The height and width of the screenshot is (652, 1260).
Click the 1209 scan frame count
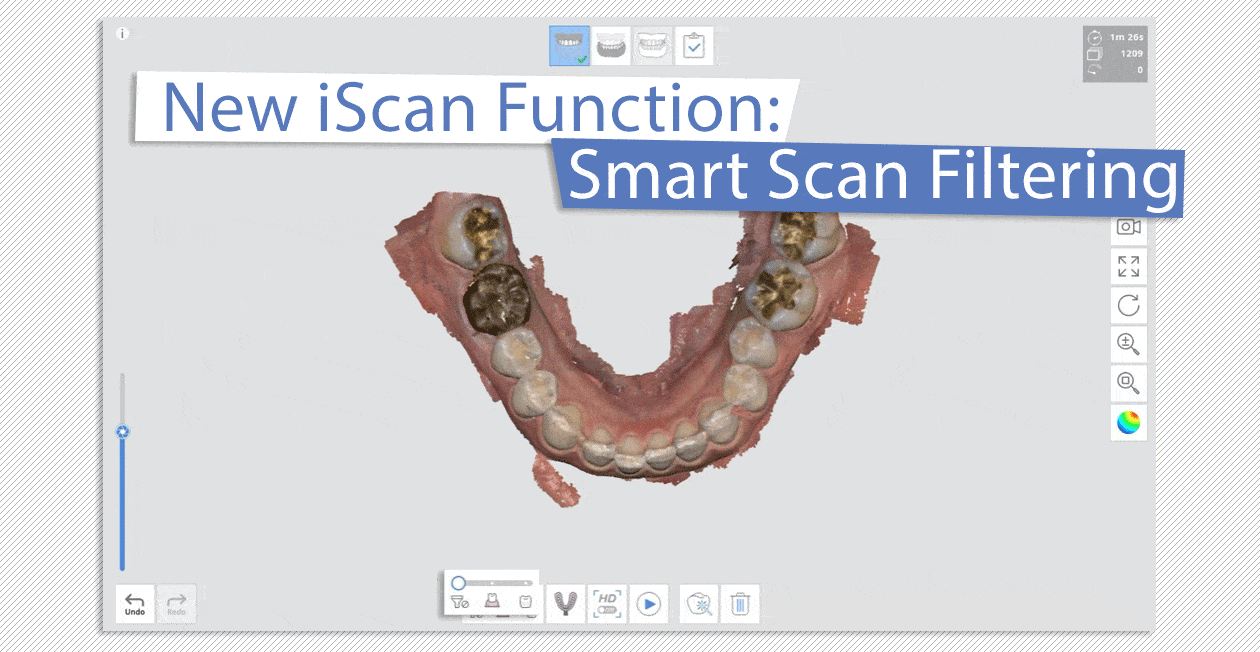[1132, 54]
